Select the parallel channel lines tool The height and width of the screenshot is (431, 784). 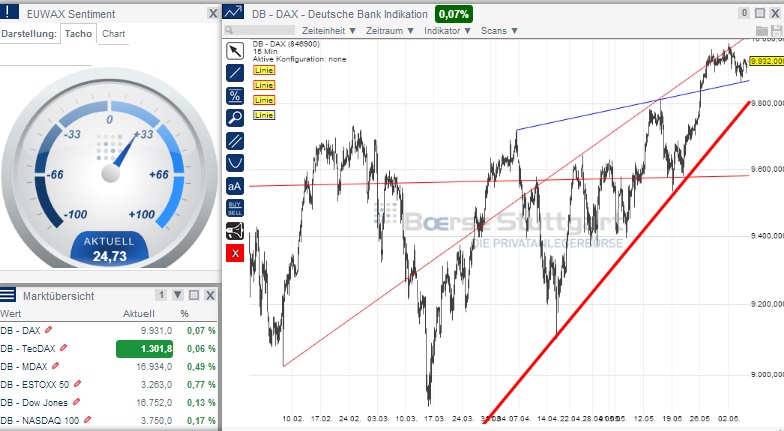click(x=235, y=141)
